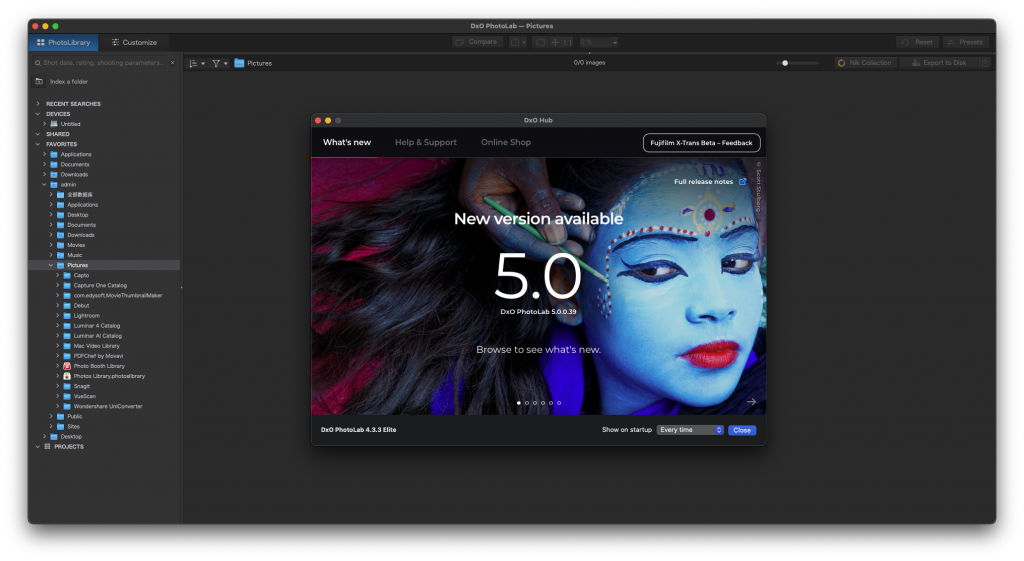
Task: Open the What's new tab in DxO Hub
Action: (347, 142)
